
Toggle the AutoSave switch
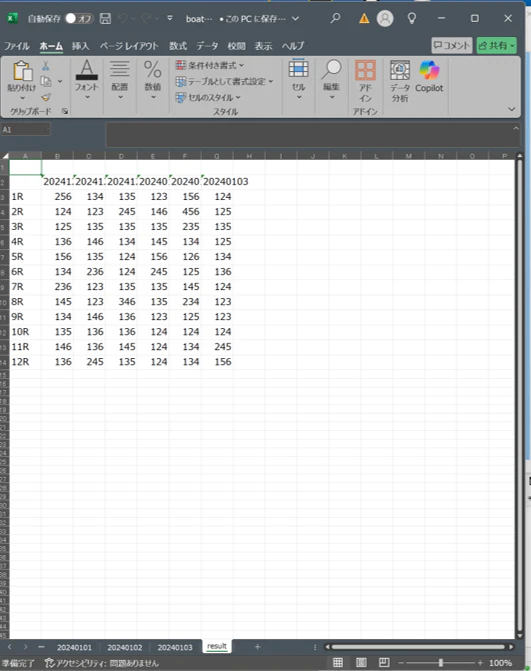(x=79, y=18)
